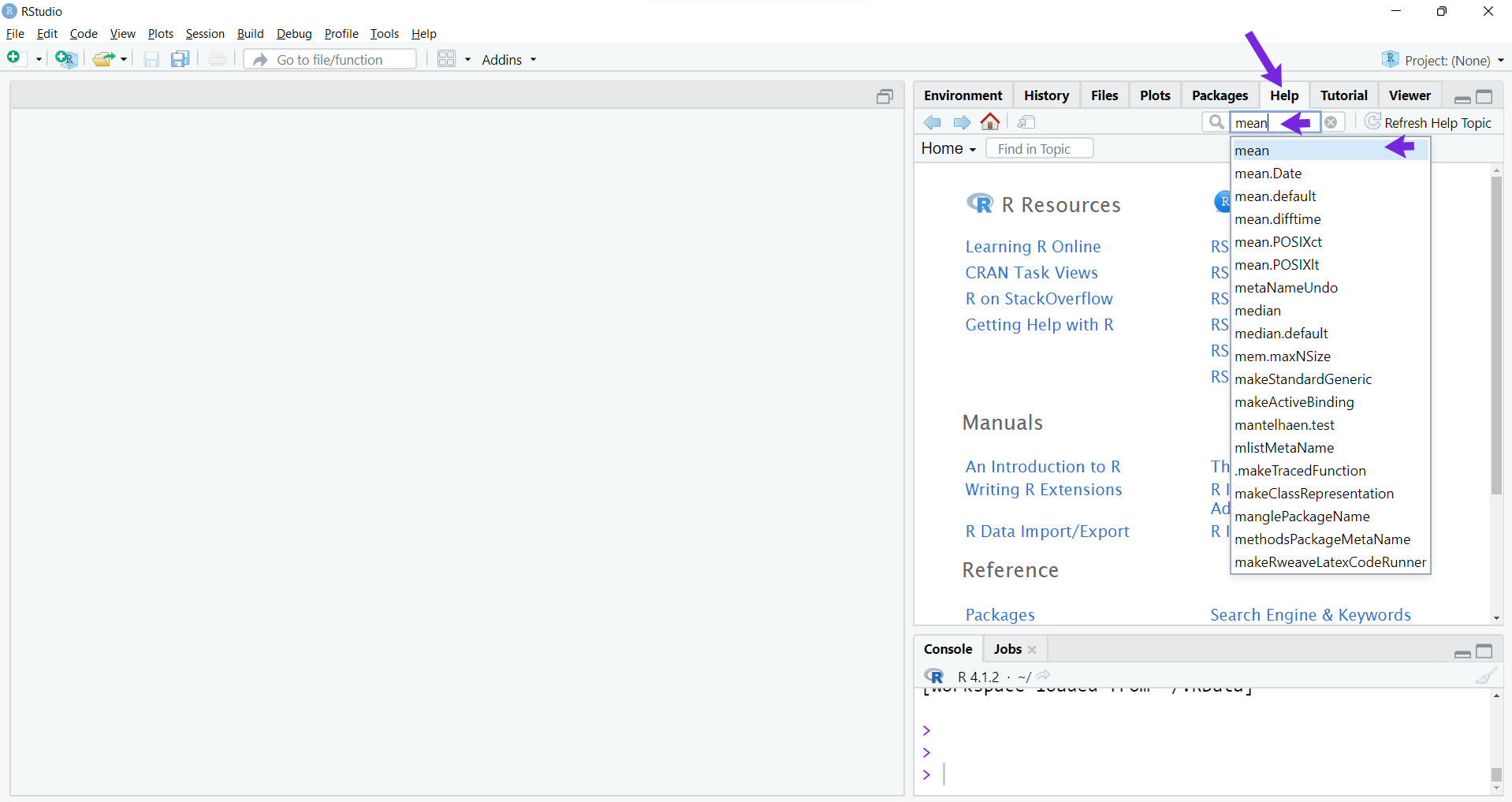Click the clear console broom icon

tap(1485, 676)
